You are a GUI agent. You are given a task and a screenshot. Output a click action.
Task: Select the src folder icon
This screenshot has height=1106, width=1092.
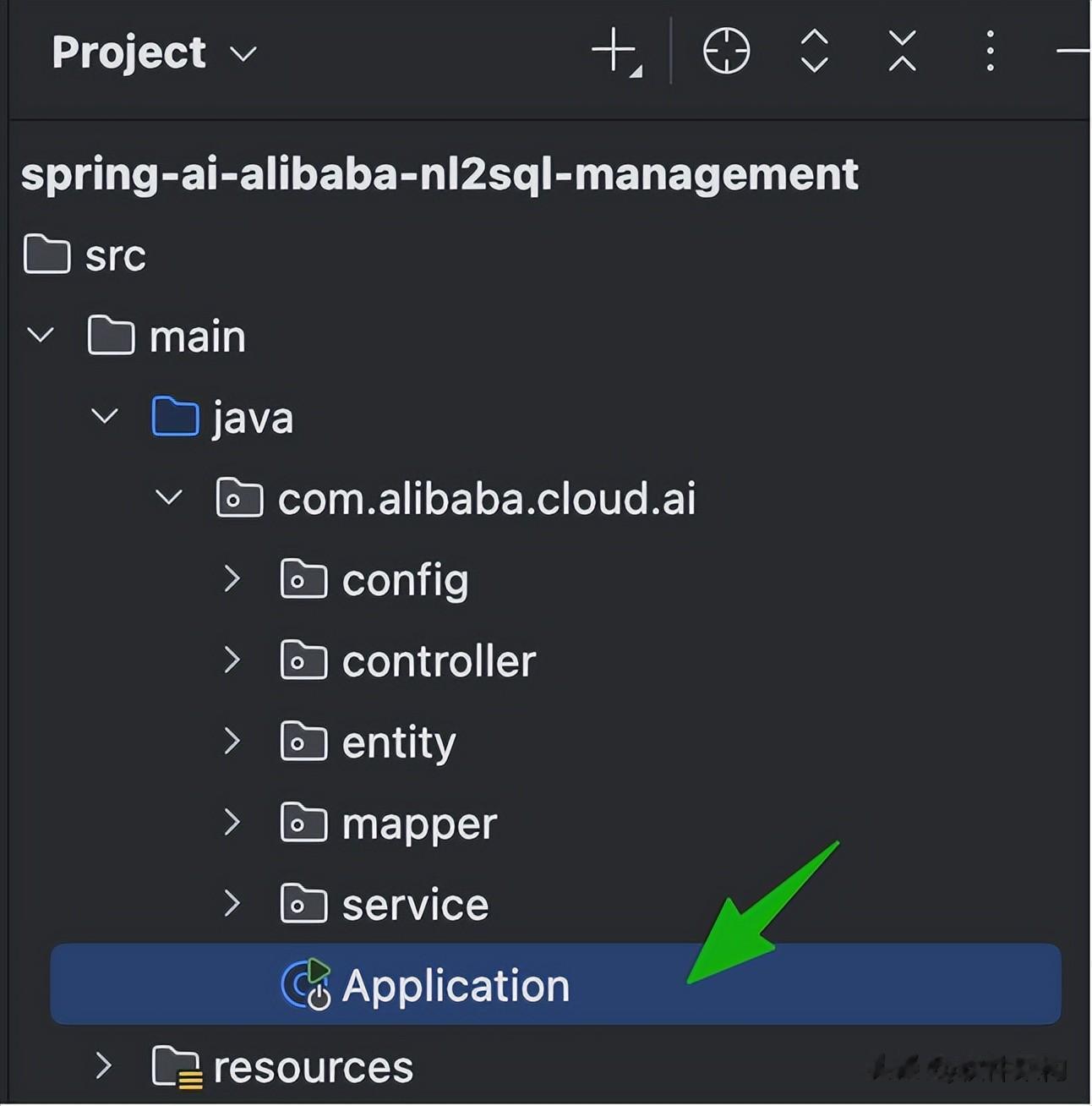[x=46, y=255]
